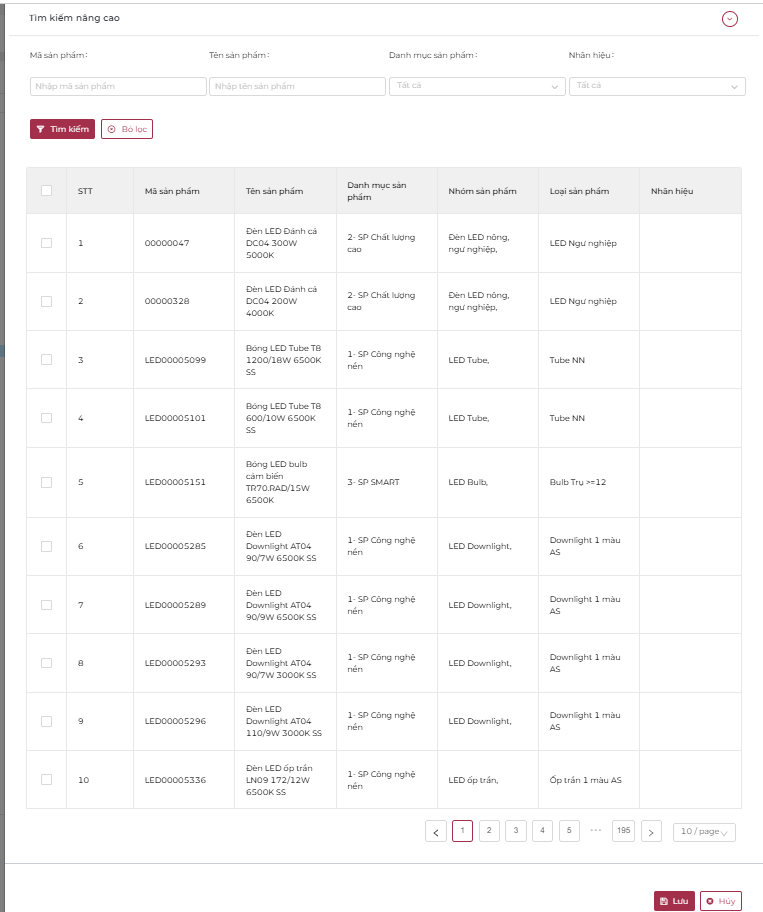
Task: Go to page 2 in pagination
Action: pyautogui.click(x=489, y=831)
